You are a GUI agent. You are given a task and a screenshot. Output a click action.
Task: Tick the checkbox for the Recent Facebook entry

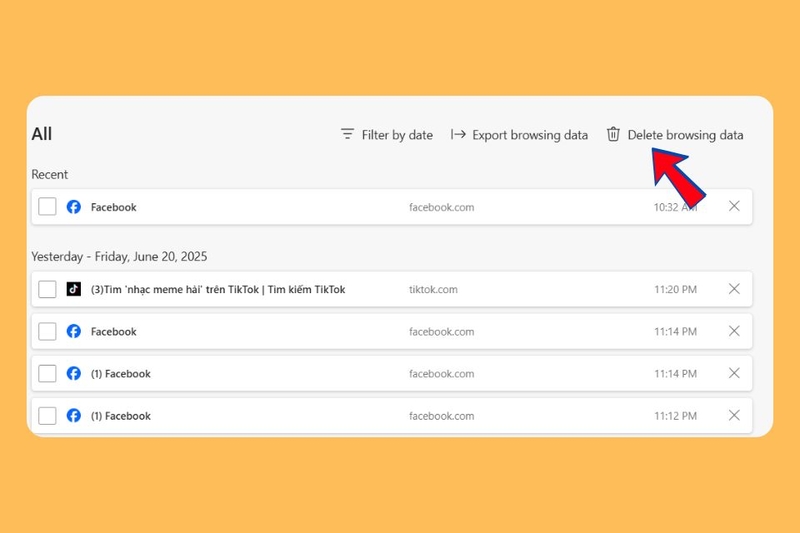pyautogui.click(x=47, y=207)
